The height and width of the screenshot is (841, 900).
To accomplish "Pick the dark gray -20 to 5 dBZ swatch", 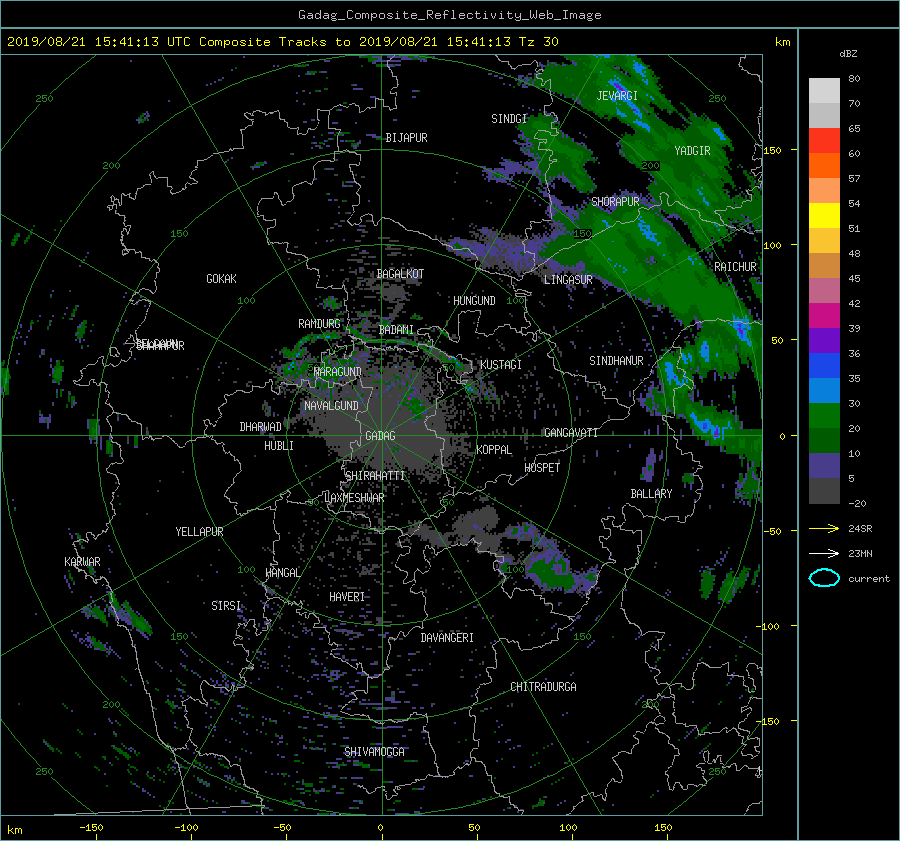I will (x=824, y=491).
